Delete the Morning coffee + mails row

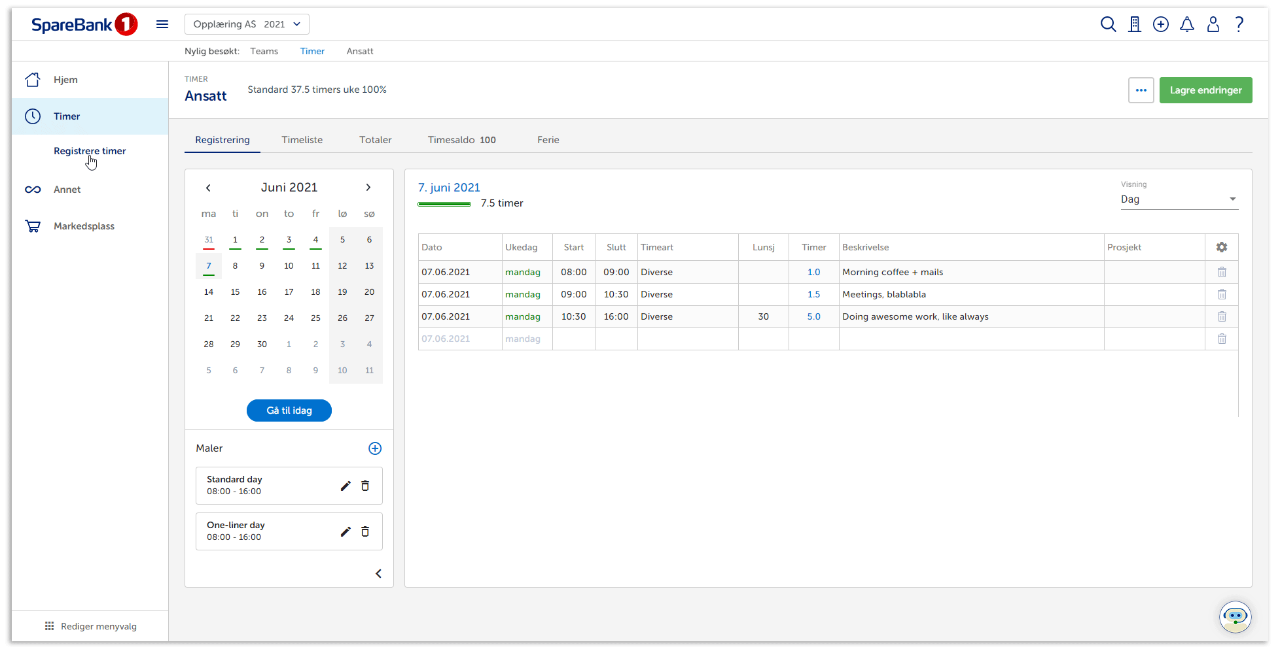[x=1221, y=272]
